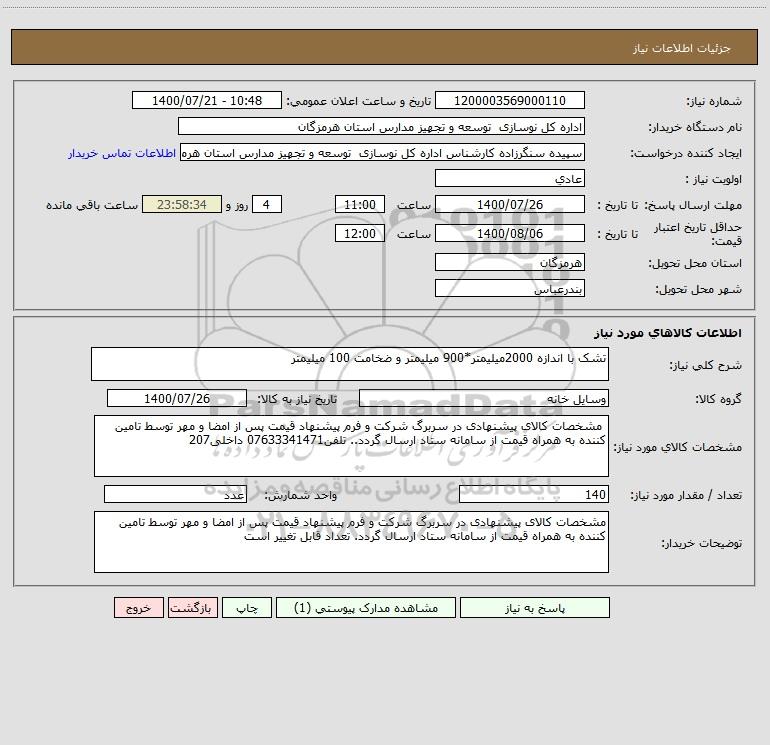Click response deadline date 1400/07/26 field
The image size is (770, 745).
510,204
